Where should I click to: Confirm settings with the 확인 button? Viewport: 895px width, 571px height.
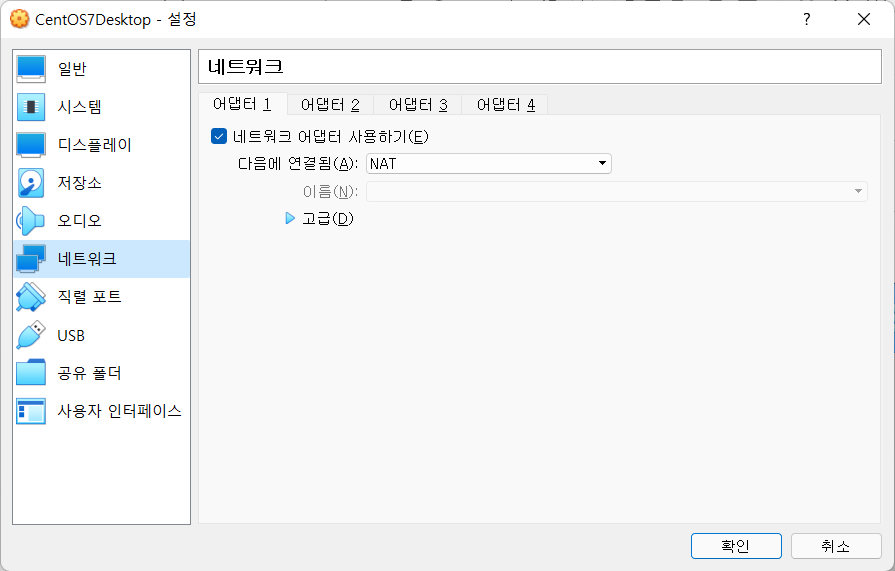[736, 546]
